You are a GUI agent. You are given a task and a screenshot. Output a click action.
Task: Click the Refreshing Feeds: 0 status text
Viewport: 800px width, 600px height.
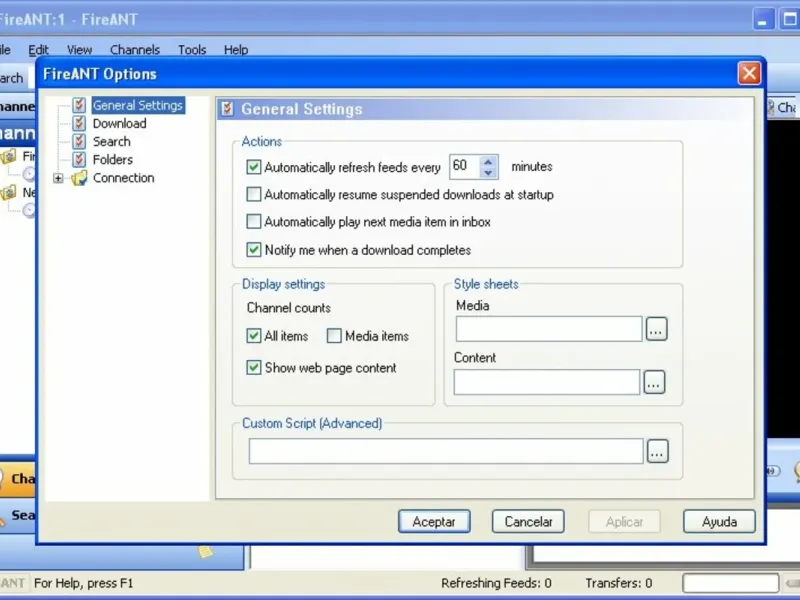(496, 583)
